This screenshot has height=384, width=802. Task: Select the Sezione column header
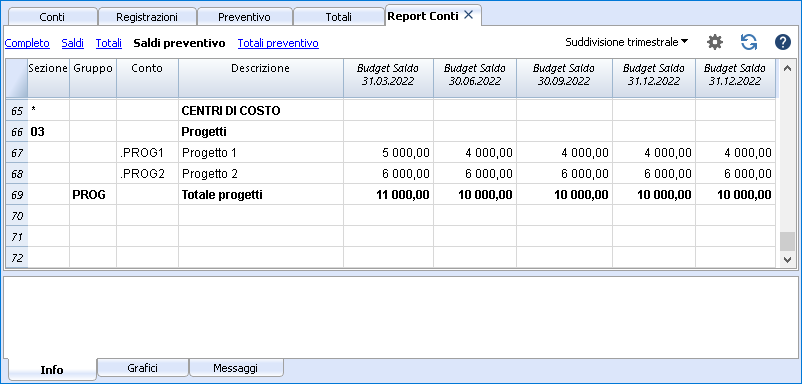pos(48,78)
